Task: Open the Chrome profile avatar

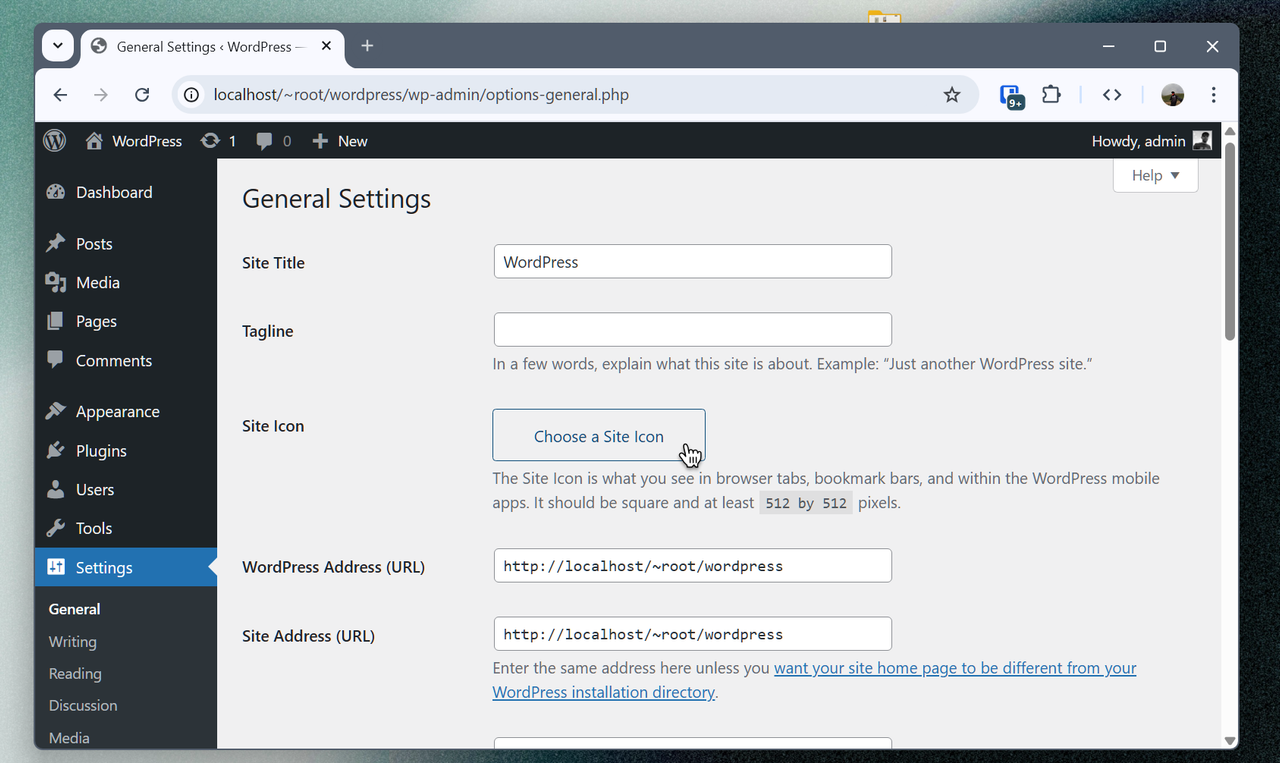Action: click(1173, 95)
